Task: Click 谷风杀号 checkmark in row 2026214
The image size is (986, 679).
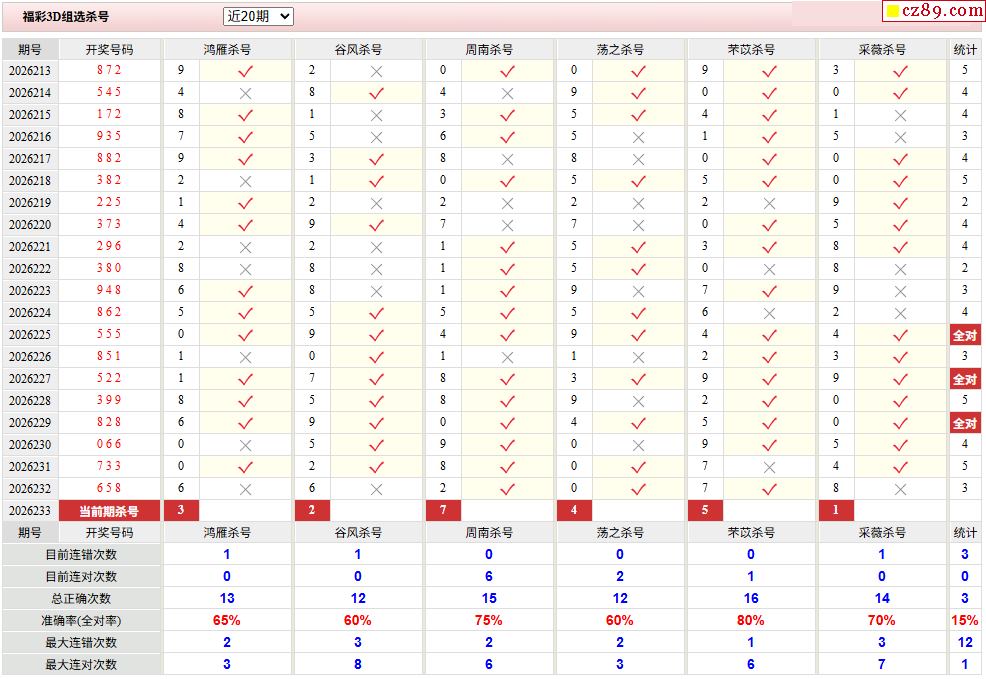Action: [x=376, y=93]
